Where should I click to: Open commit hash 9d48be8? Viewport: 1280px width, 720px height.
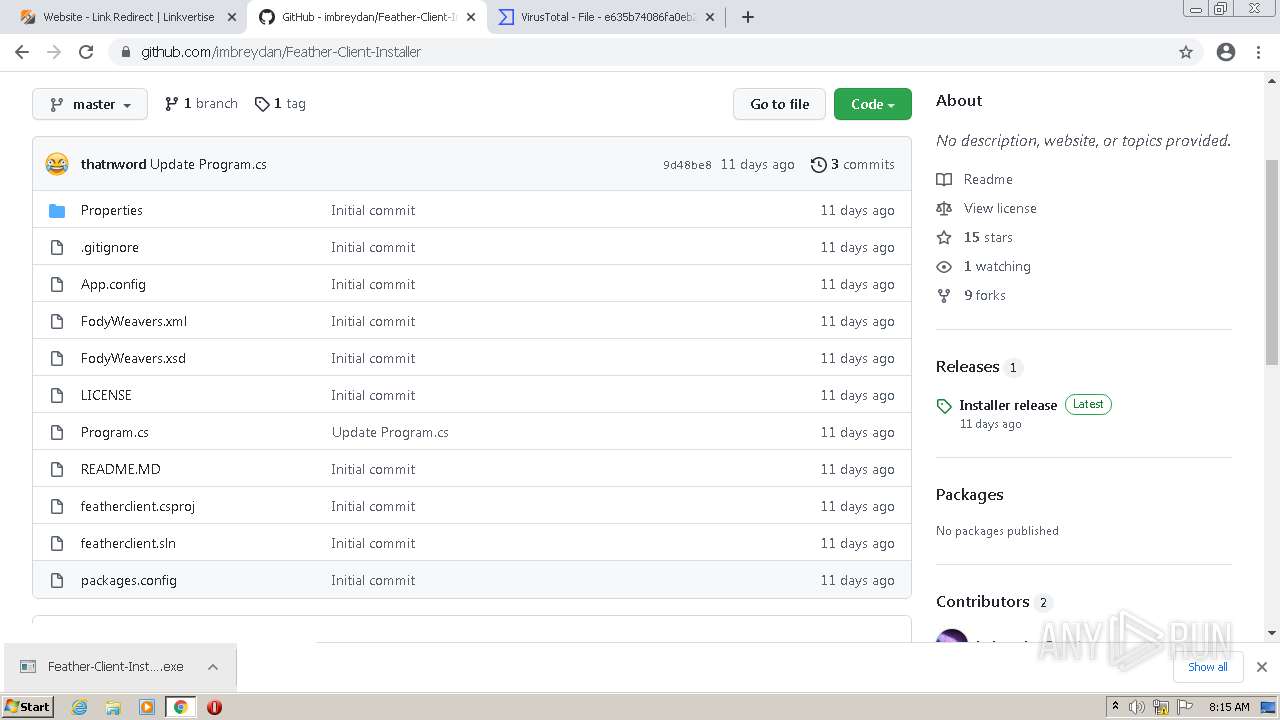[x=687, y=165]
